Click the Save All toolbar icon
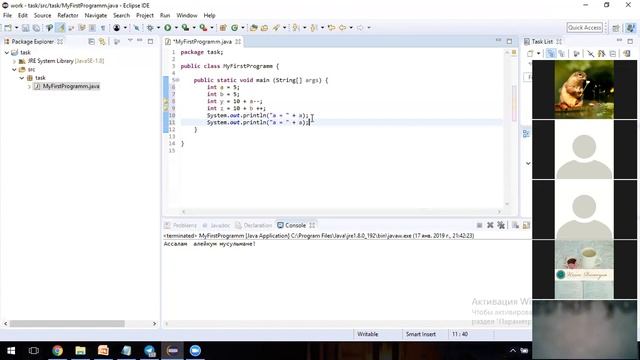 click(36, 28)
